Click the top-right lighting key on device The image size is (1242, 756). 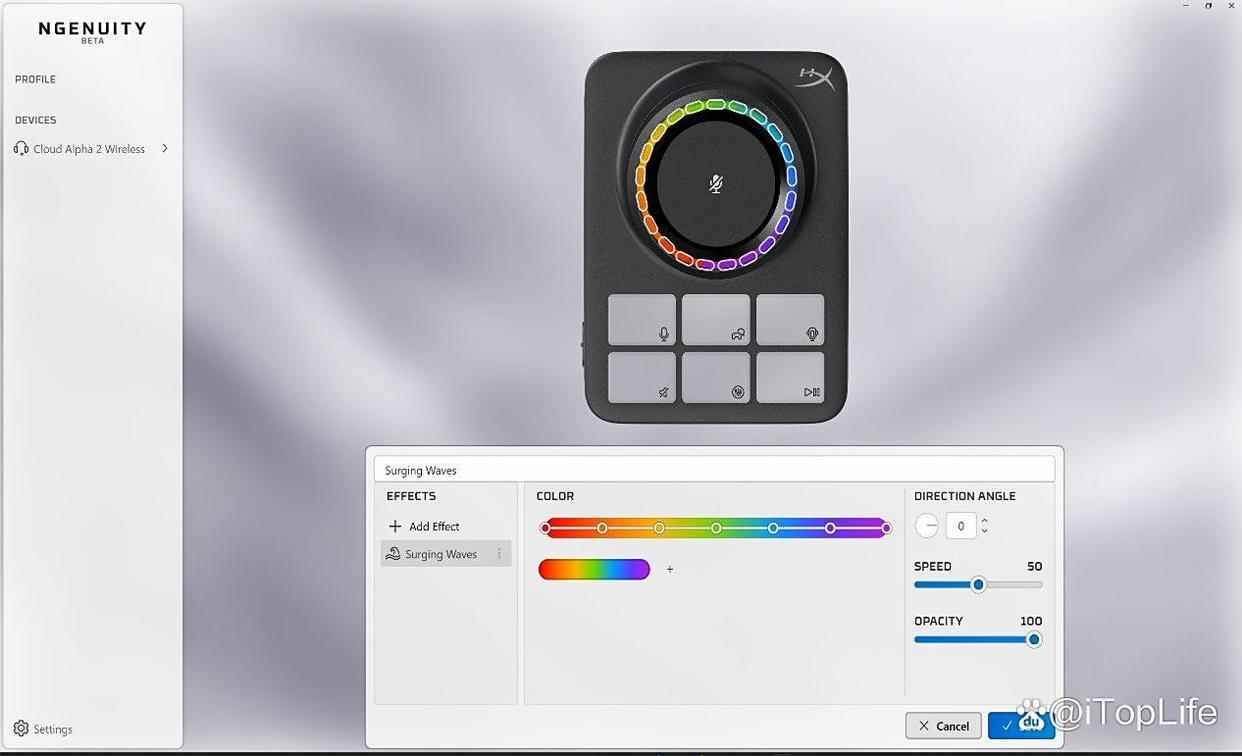click(790, 320)
